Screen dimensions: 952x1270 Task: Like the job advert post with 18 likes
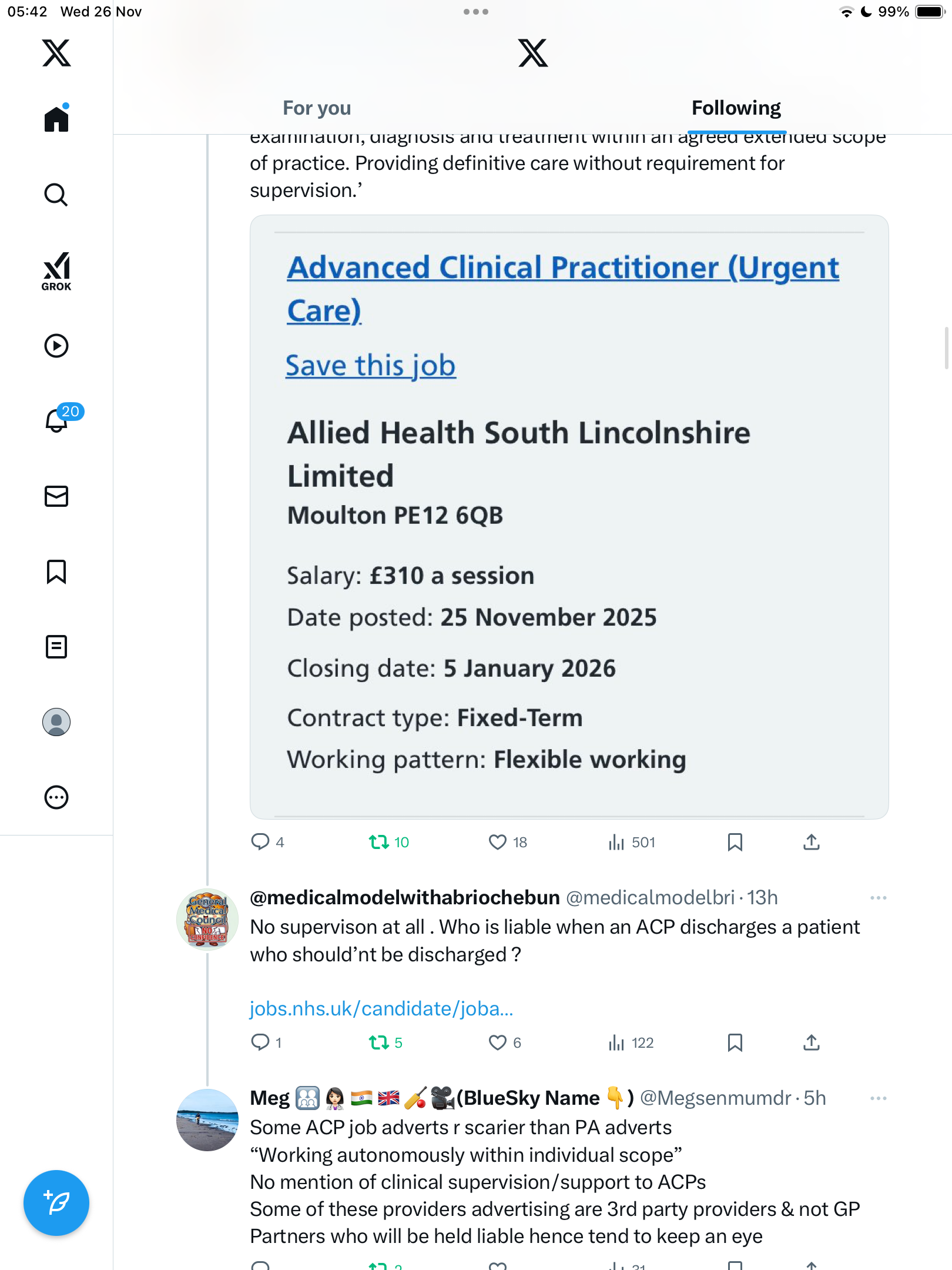498,843
